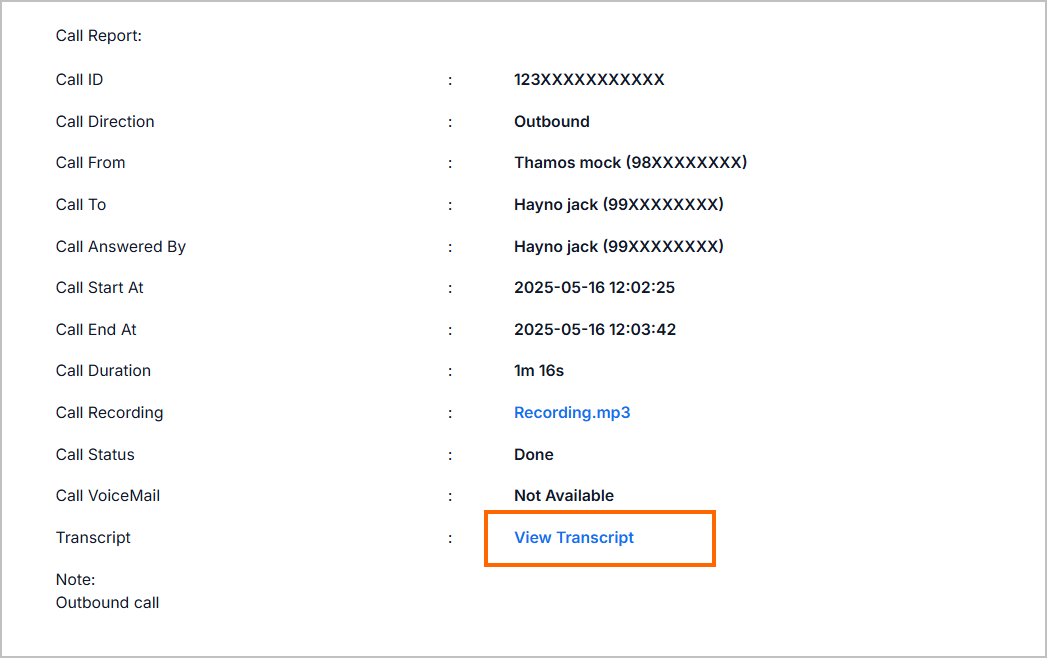Image resolution: width=1047 pixels, height=658 pixels.
Task: Select start time 2025-05-16 12:02:25
Action: click(594, 287)
